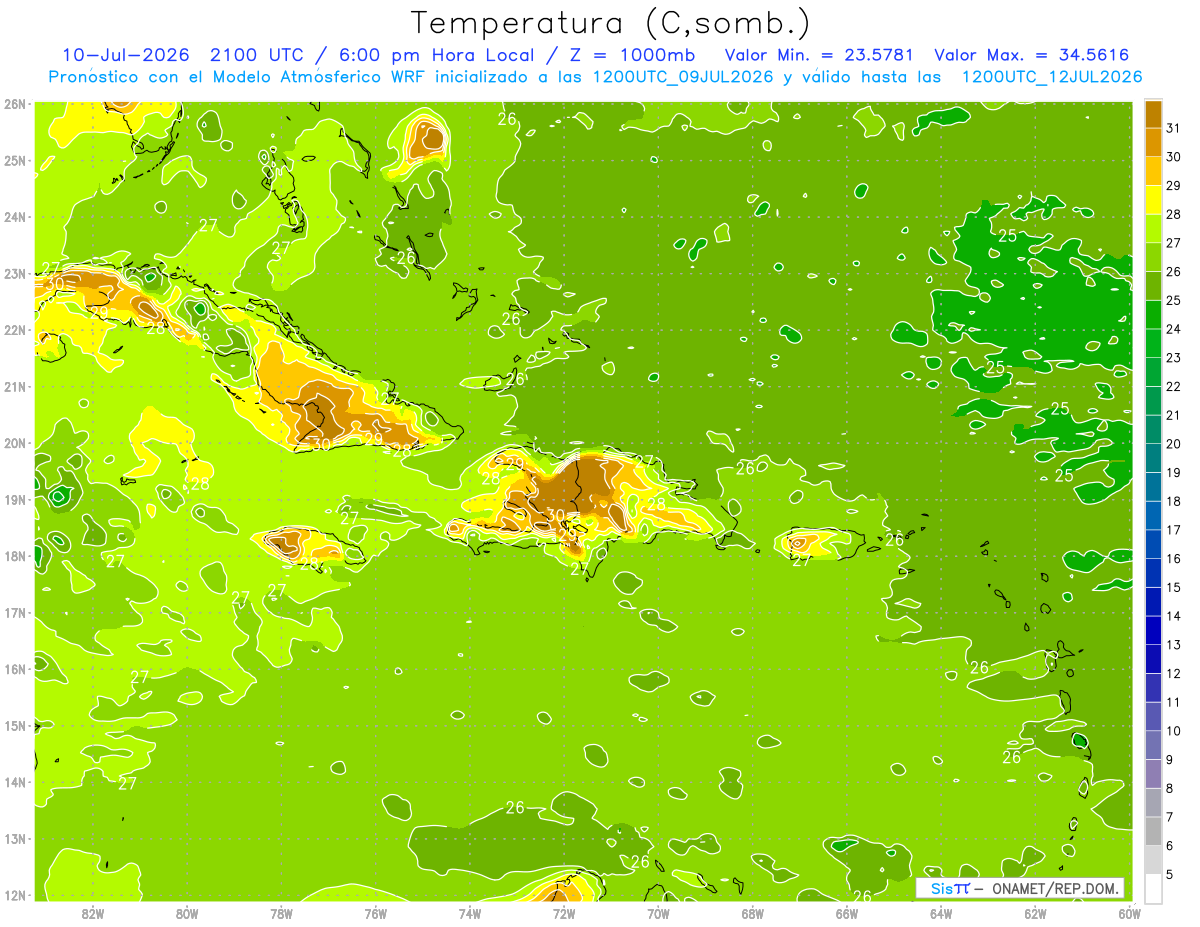Select the gray legend swatch between 6 and 7
Image resolution: width=1200 pixels, height=927 pixels.
click(x=1153, y=832)
